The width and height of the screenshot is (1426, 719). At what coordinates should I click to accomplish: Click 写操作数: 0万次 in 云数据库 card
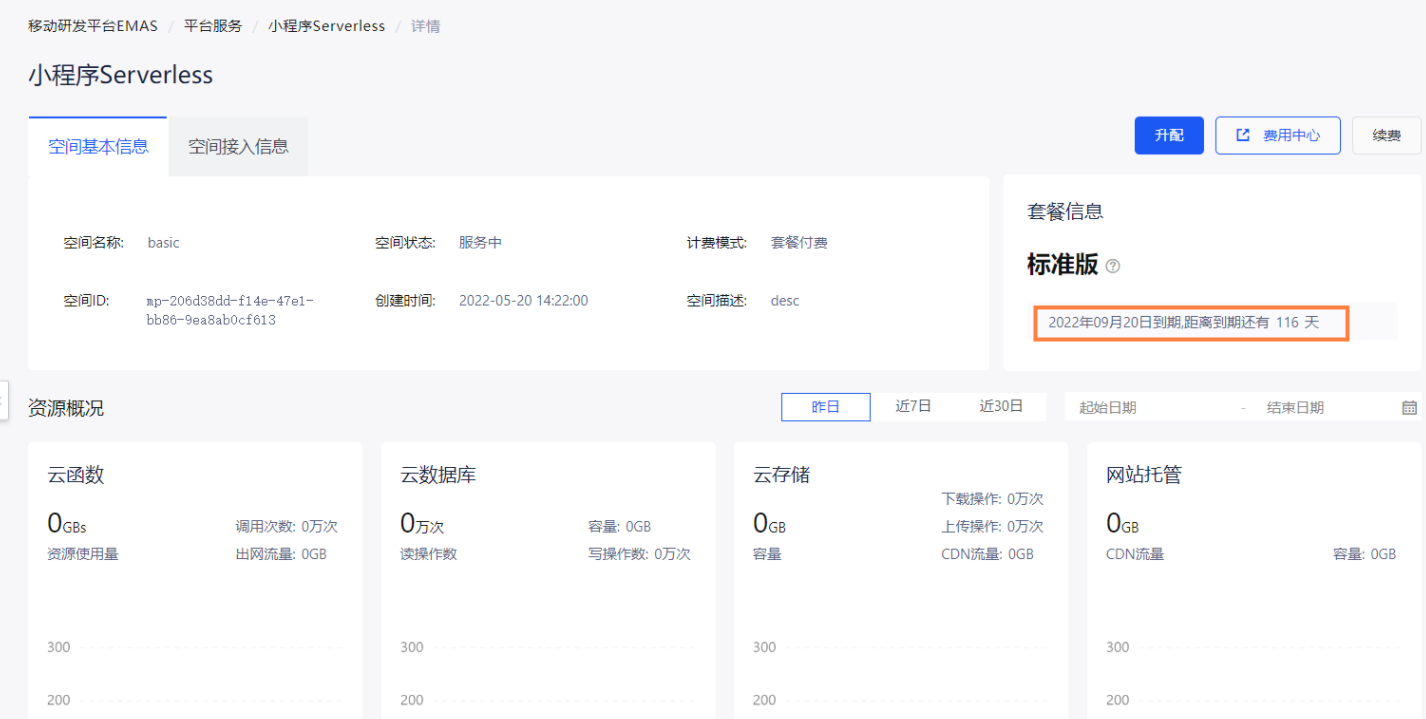[x=639, y=553]
